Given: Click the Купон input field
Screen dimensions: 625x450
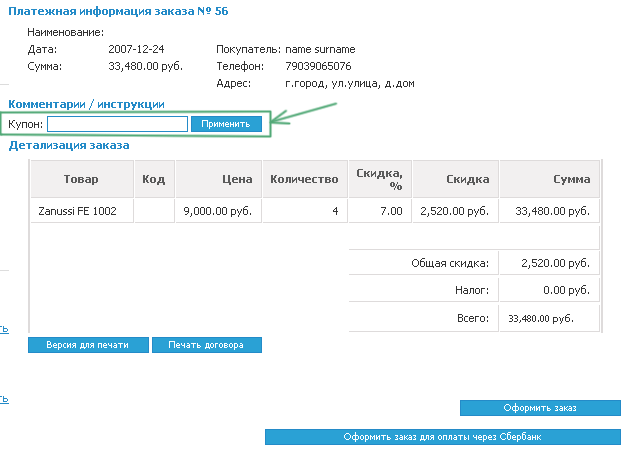Looking at the screenshot, I should click(117, 124).
